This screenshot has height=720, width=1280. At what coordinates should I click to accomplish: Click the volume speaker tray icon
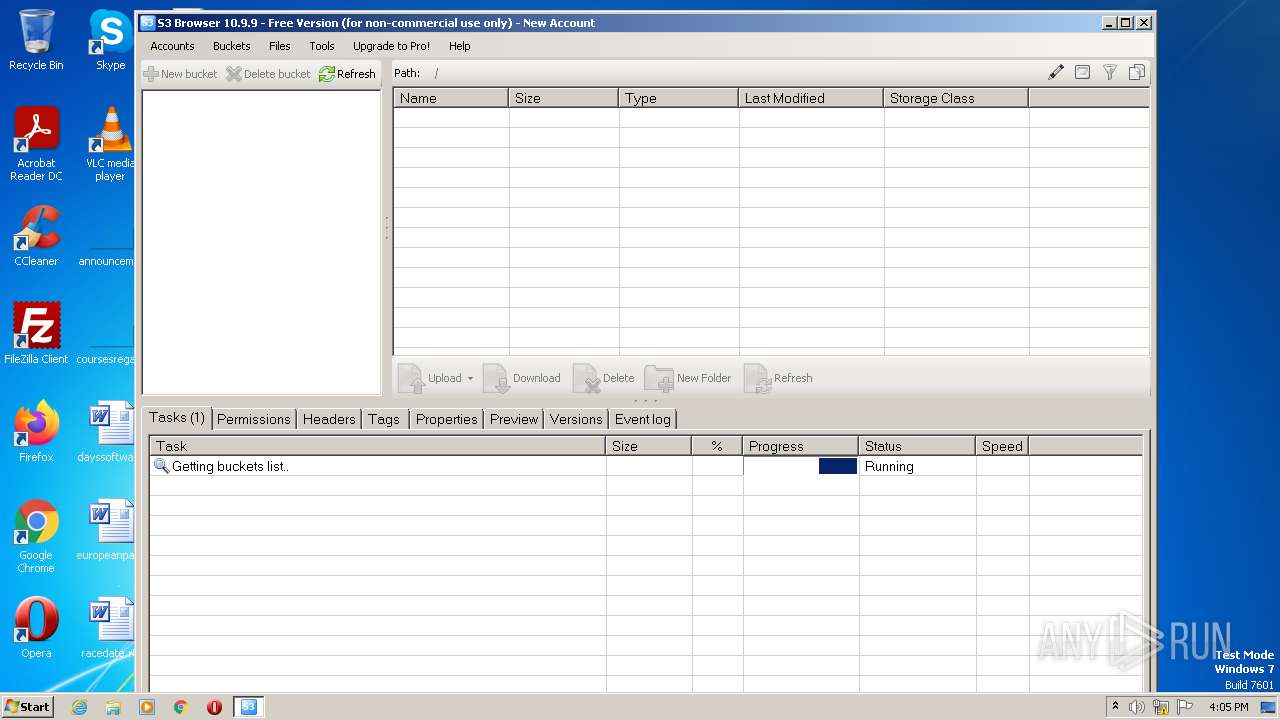point(1137,707)
